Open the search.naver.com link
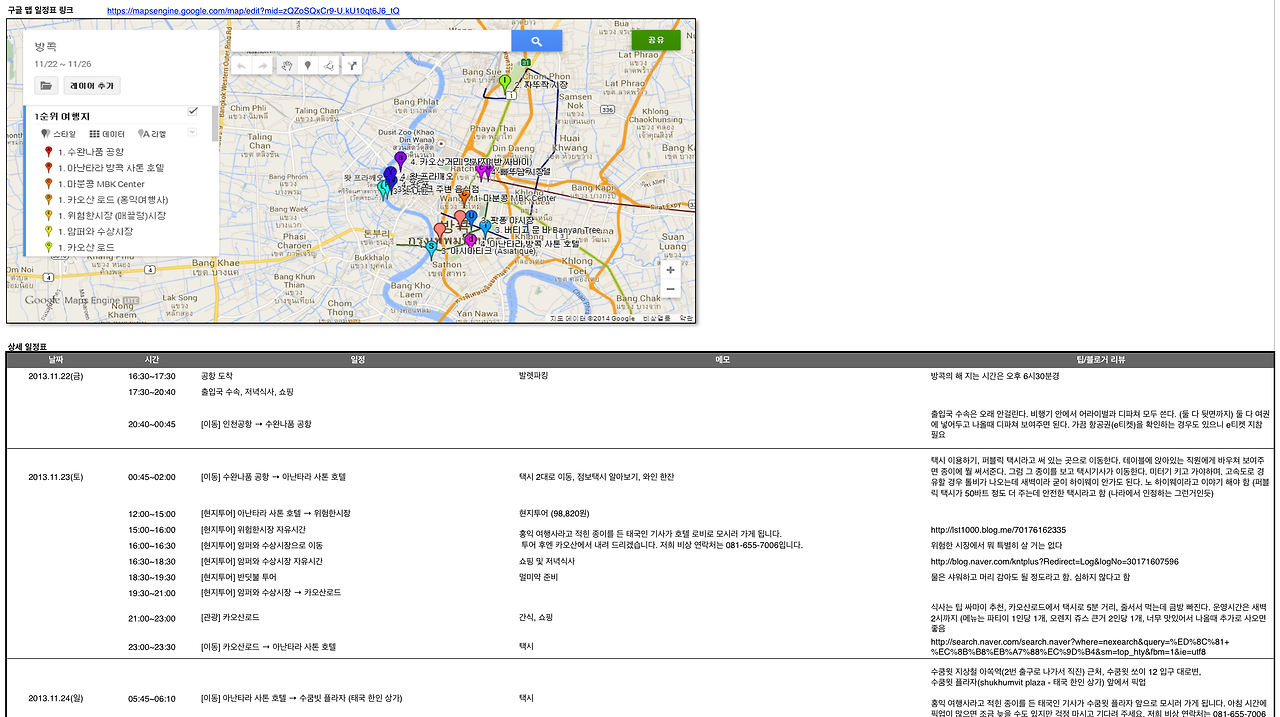 click(x=1080, y=647)
